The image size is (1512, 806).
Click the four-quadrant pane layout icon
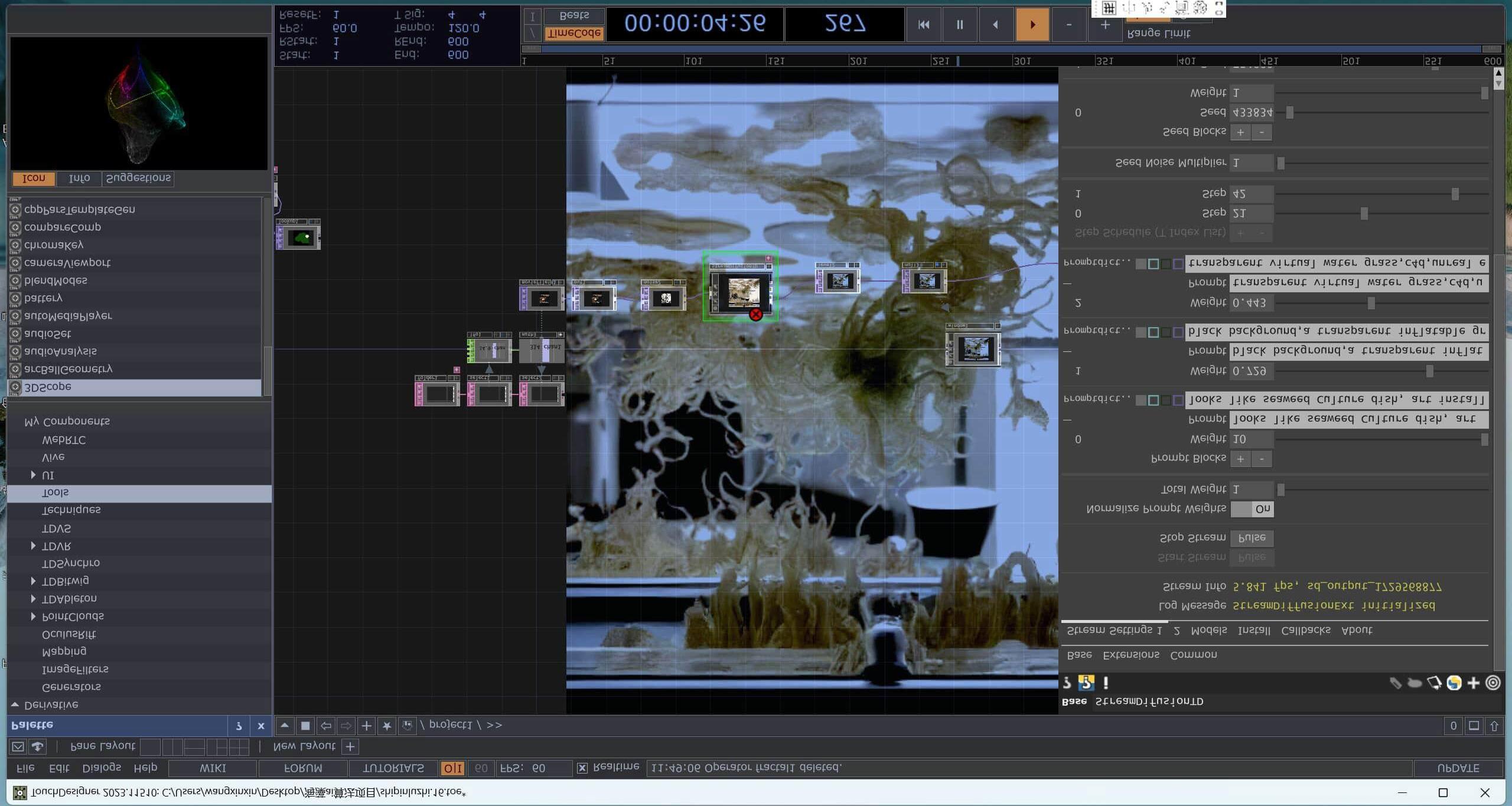[239, 747]
